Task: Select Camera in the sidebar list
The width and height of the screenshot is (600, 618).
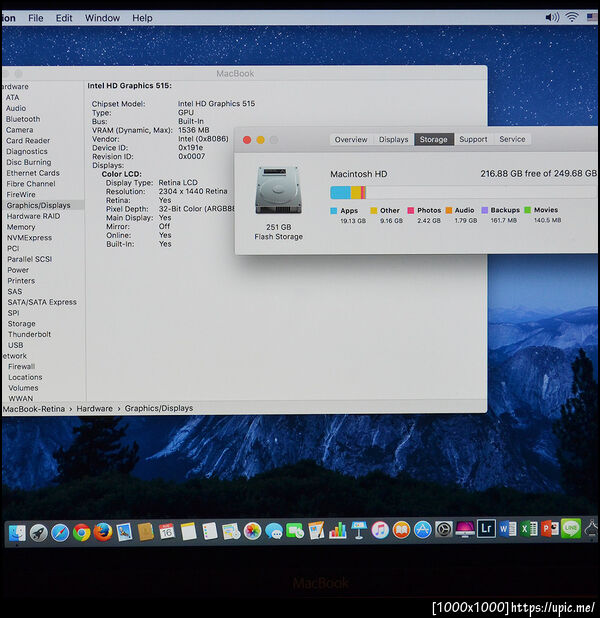Action: pos(19,130)
